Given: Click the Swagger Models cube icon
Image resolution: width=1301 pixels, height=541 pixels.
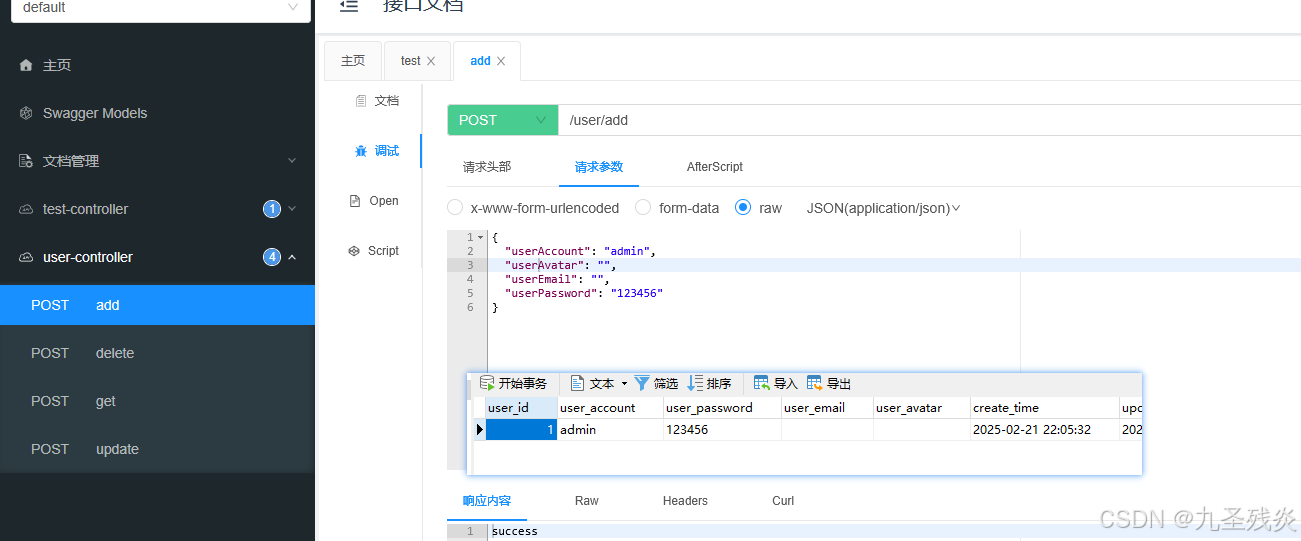Looking at the screenshot, I should coord(26,113).
